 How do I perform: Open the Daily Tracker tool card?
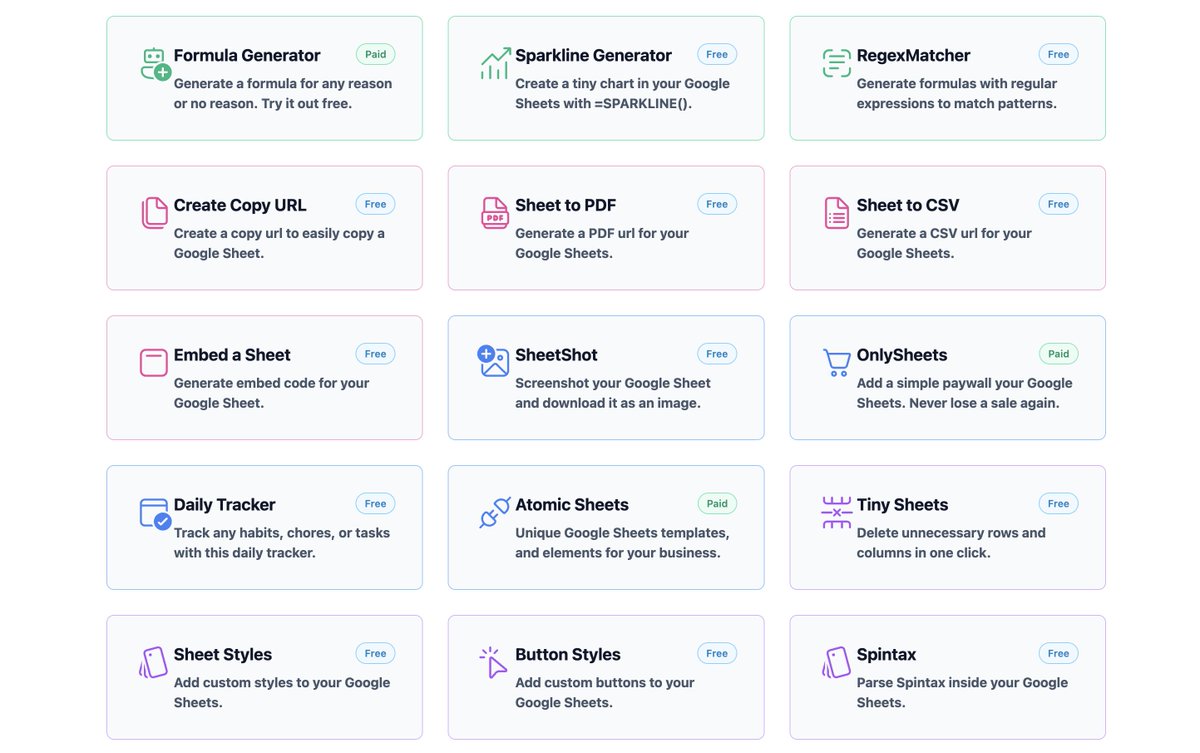pyautogui.click(x=264, y=527)
